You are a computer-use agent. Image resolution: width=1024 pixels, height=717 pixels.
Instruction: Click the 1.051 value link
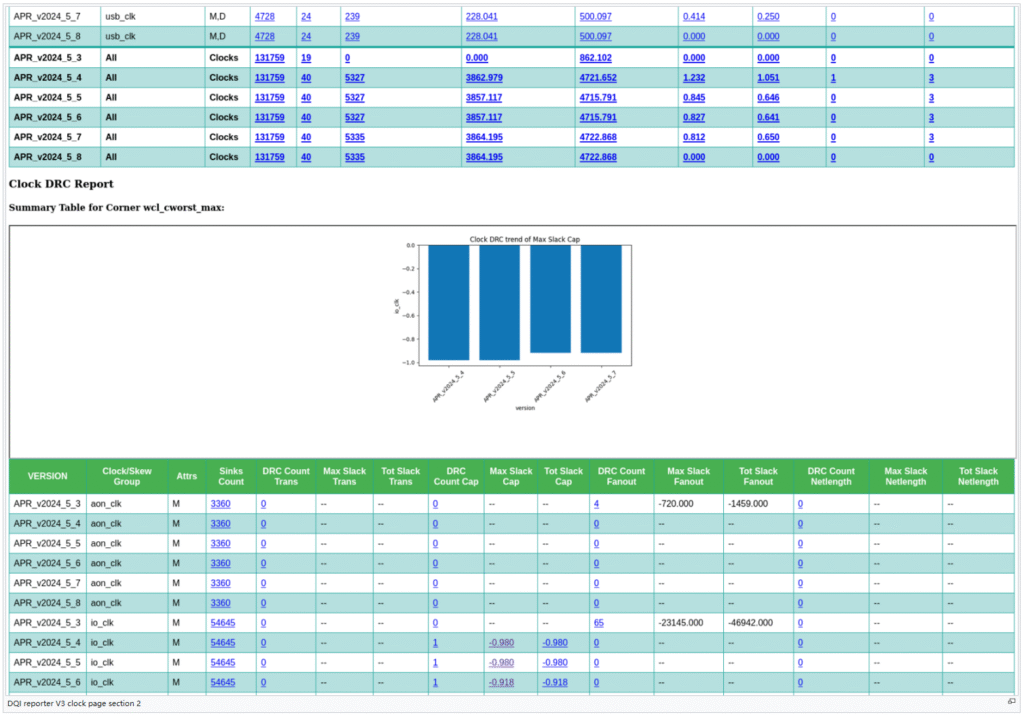coord(768,78)
